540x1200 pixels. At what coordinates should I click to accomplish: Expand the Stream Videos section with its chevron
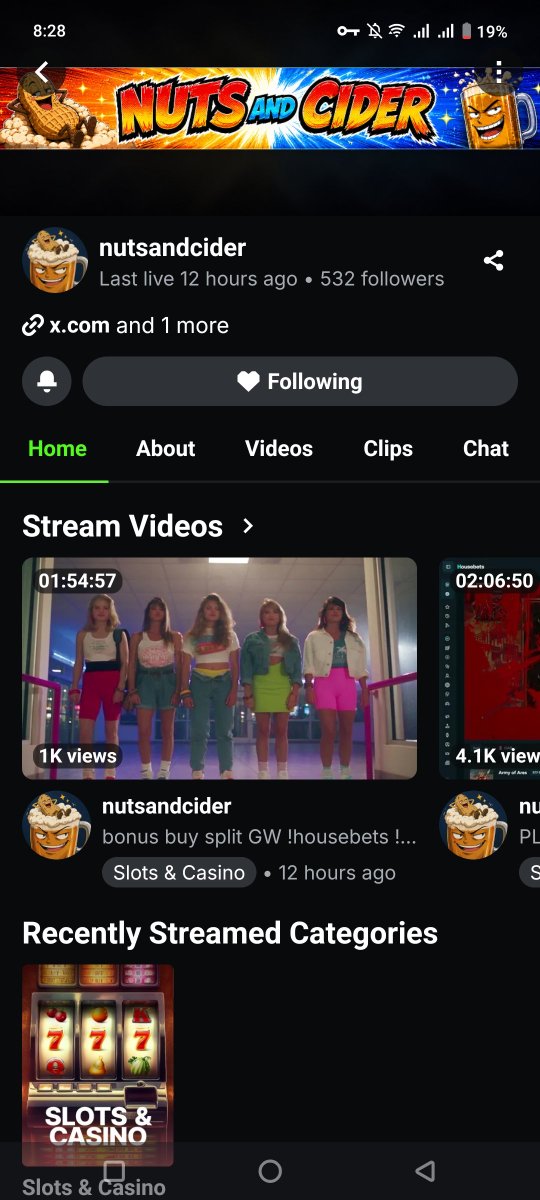coord(248,526)
